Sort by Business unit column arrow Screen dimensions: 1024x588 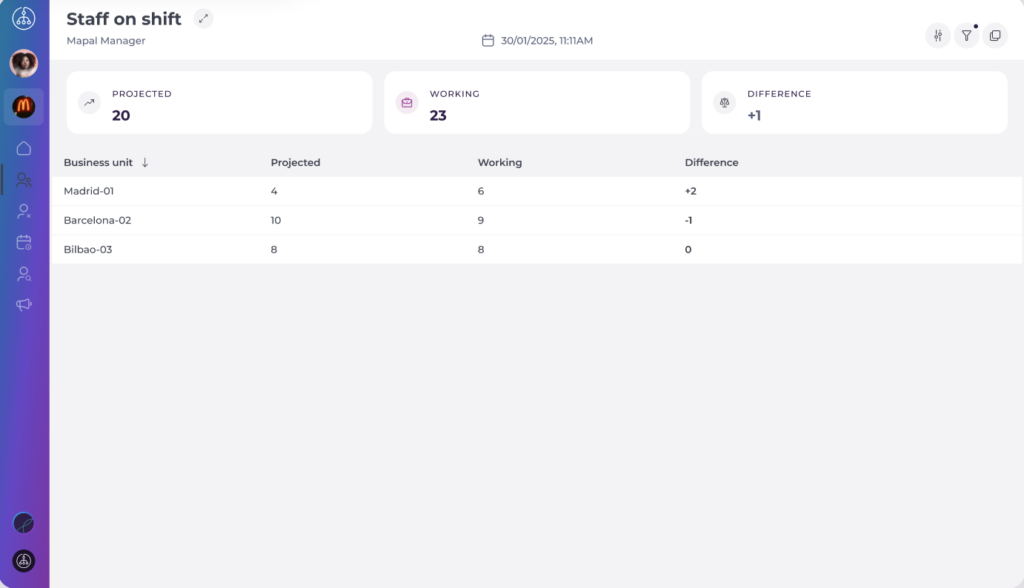pos(145,162)
